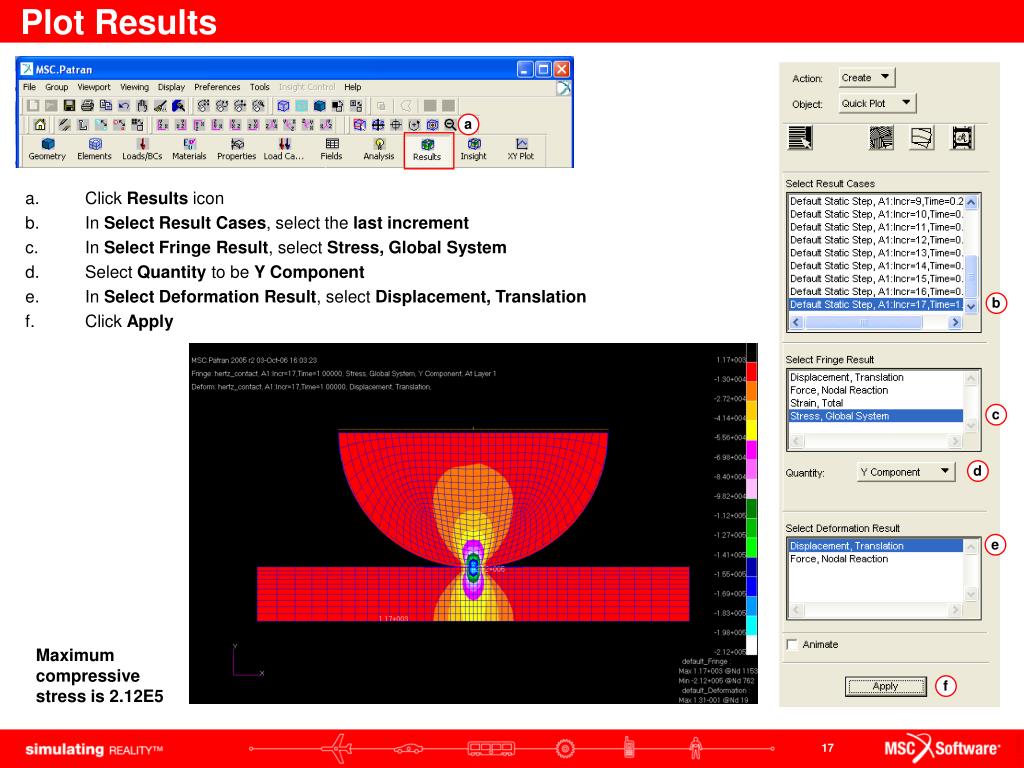Click the red swatch in fringe legend
Screen dimensions: 1024x768
coord(752,372)
